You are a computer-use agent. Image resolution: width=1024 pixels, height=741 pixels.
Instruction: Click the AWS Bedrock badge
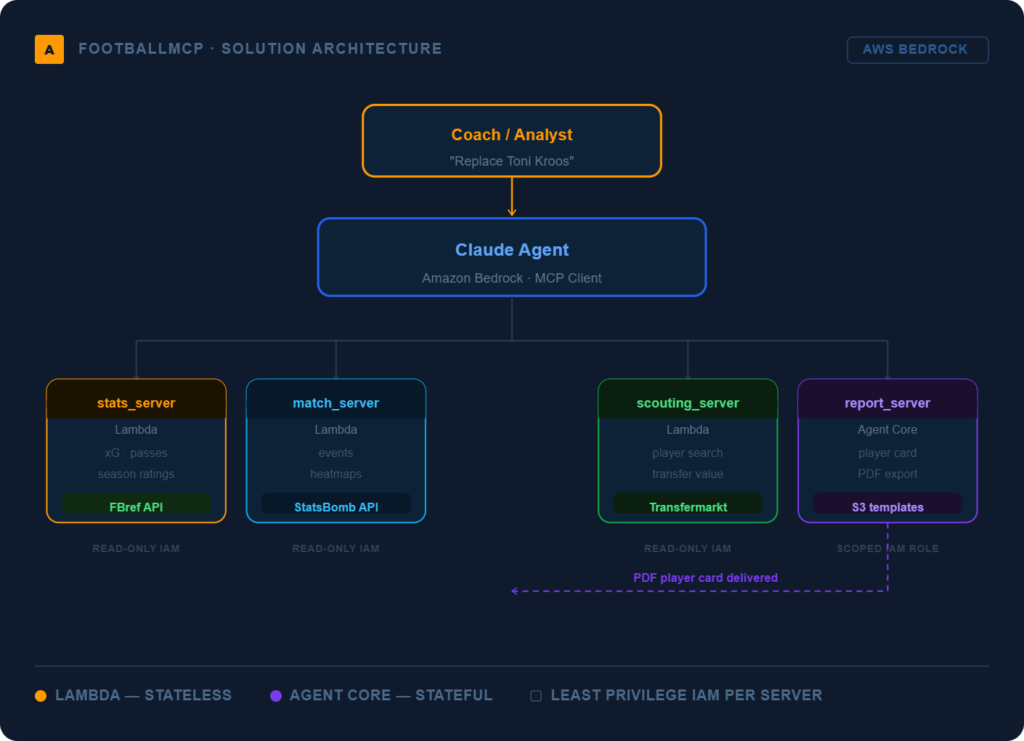917,50
